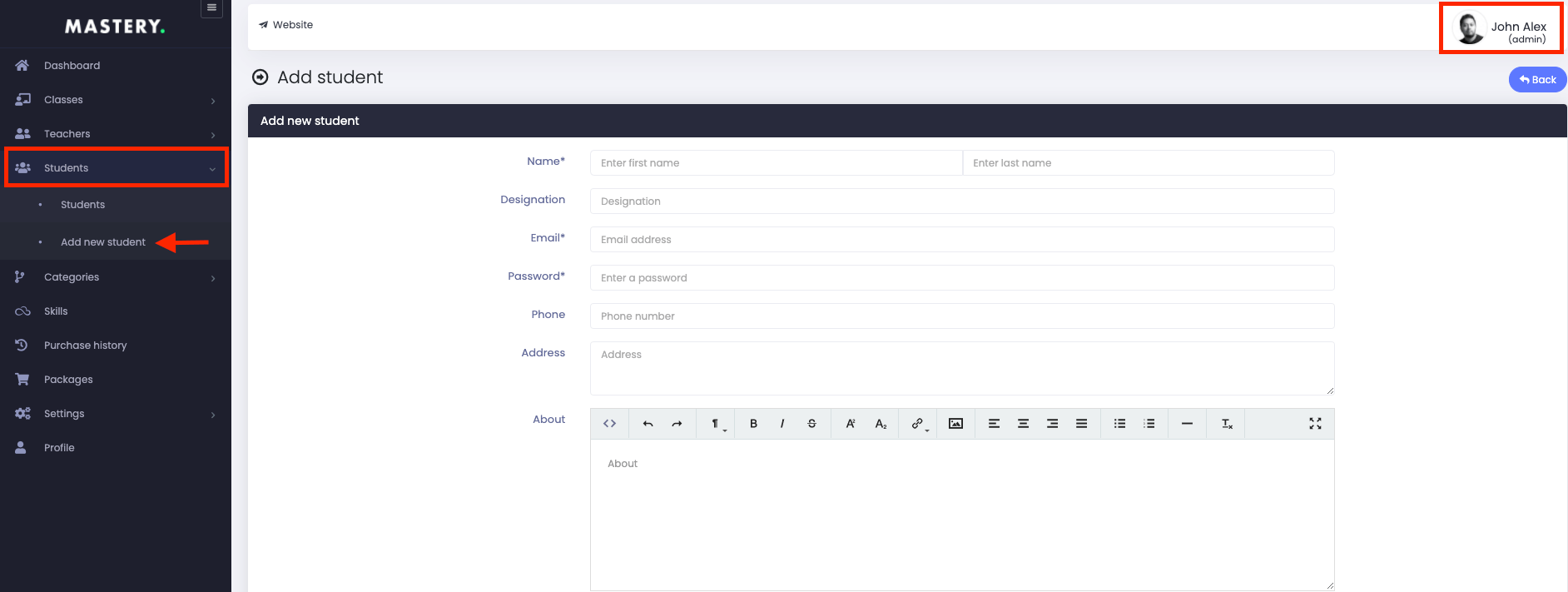The height and width of the screenshot is (592, 1568).
Task: Align text center in editor
Action: pos(1023,424)
